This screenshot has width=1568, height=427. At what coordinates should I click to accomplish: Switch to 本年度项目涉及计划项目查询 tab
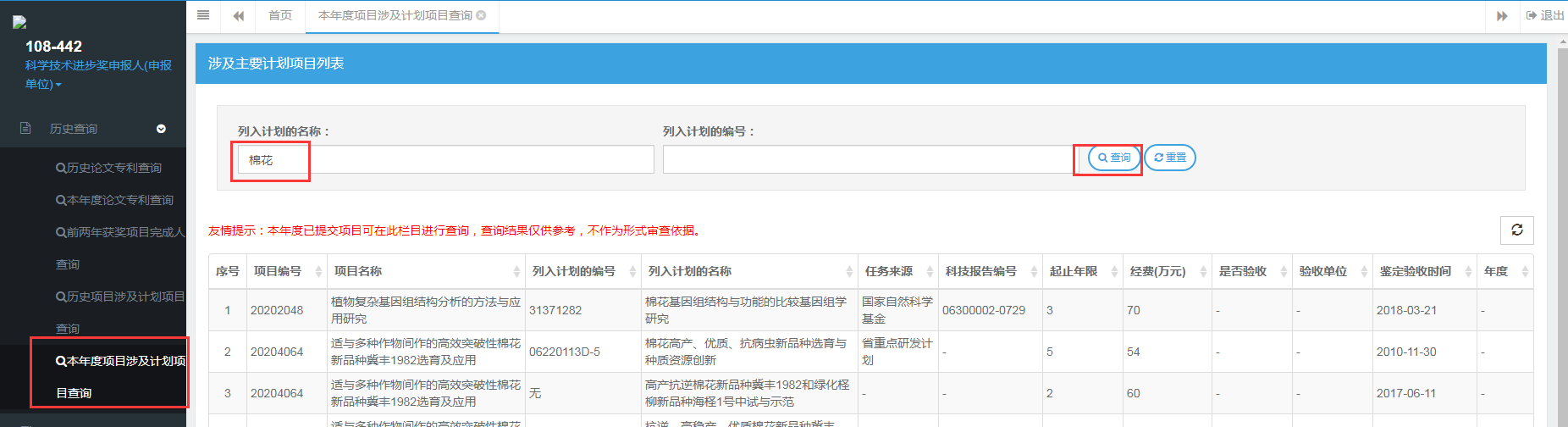[395, 15]
